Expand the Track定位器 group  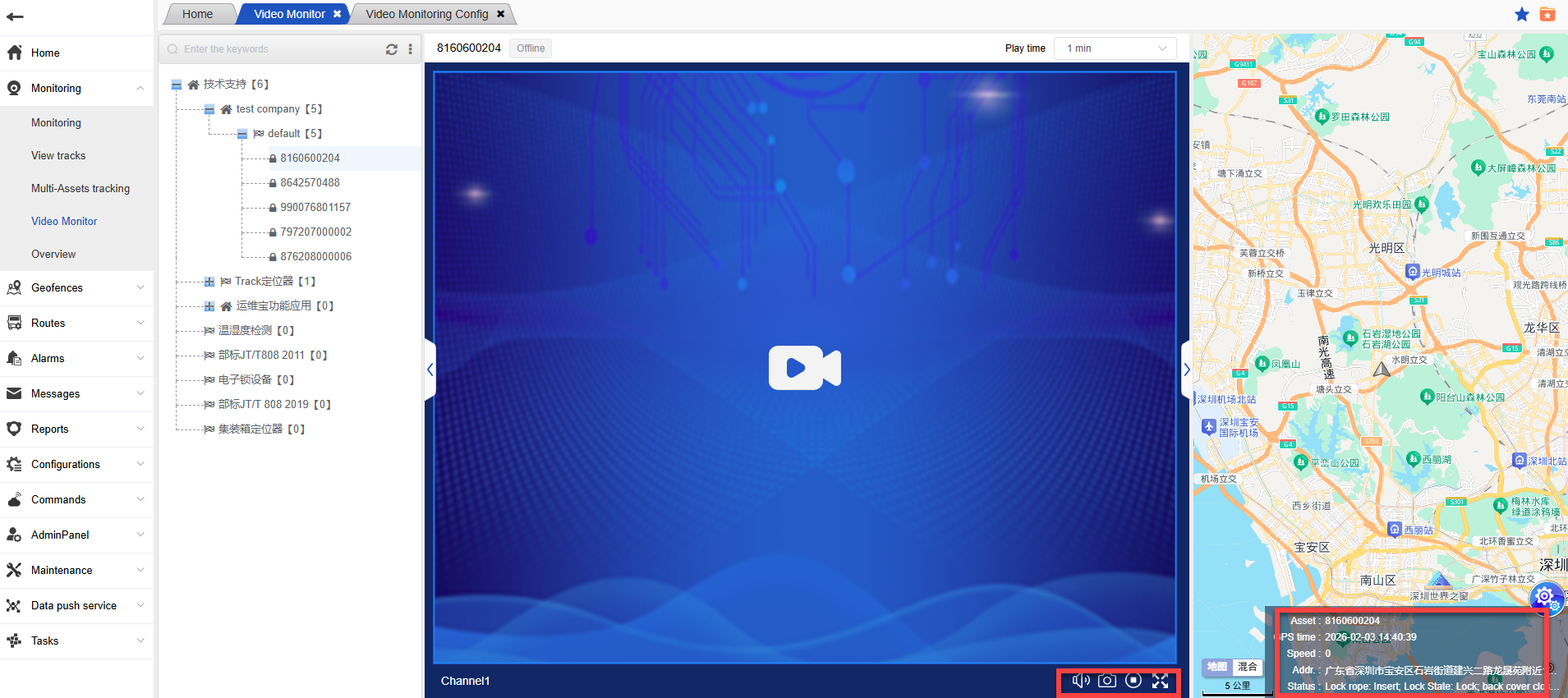[x=209, y=282]
